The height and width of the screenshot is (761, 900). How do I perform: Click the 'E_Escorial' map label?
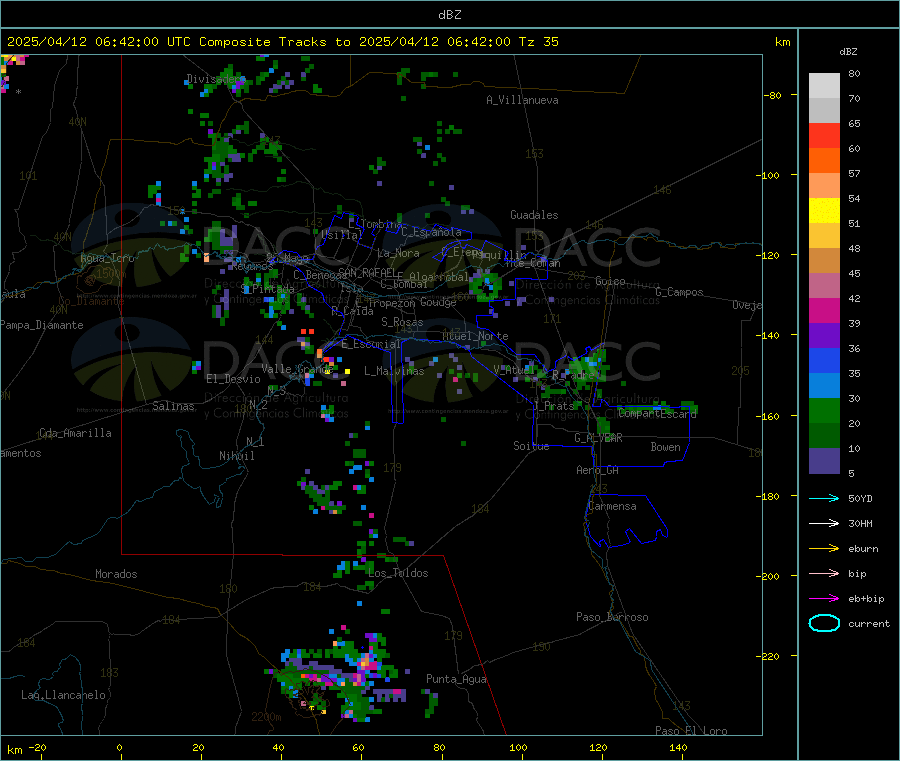coord(371,344)
